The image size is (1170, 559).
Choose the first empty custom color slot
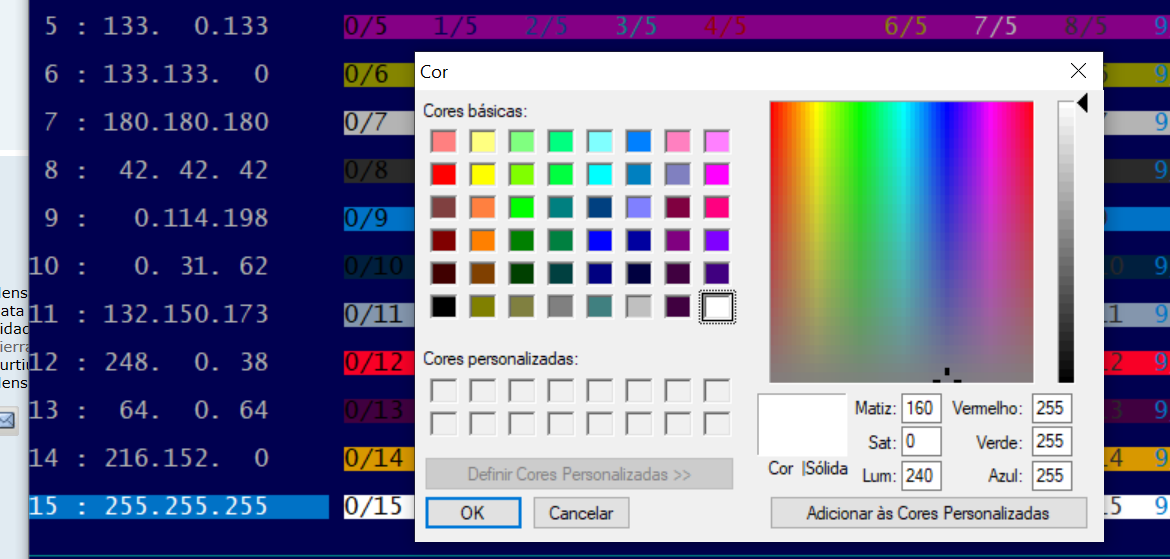(444, 391)
